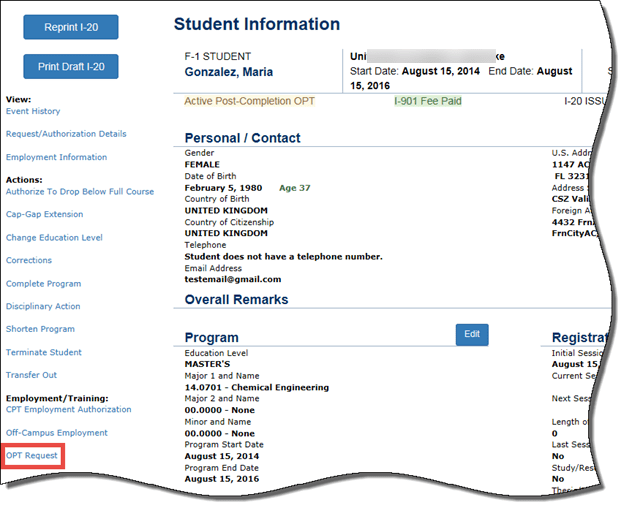Open Off-Campus Employment link
This screenshot has width=624, height=508.
pos(57,433)
